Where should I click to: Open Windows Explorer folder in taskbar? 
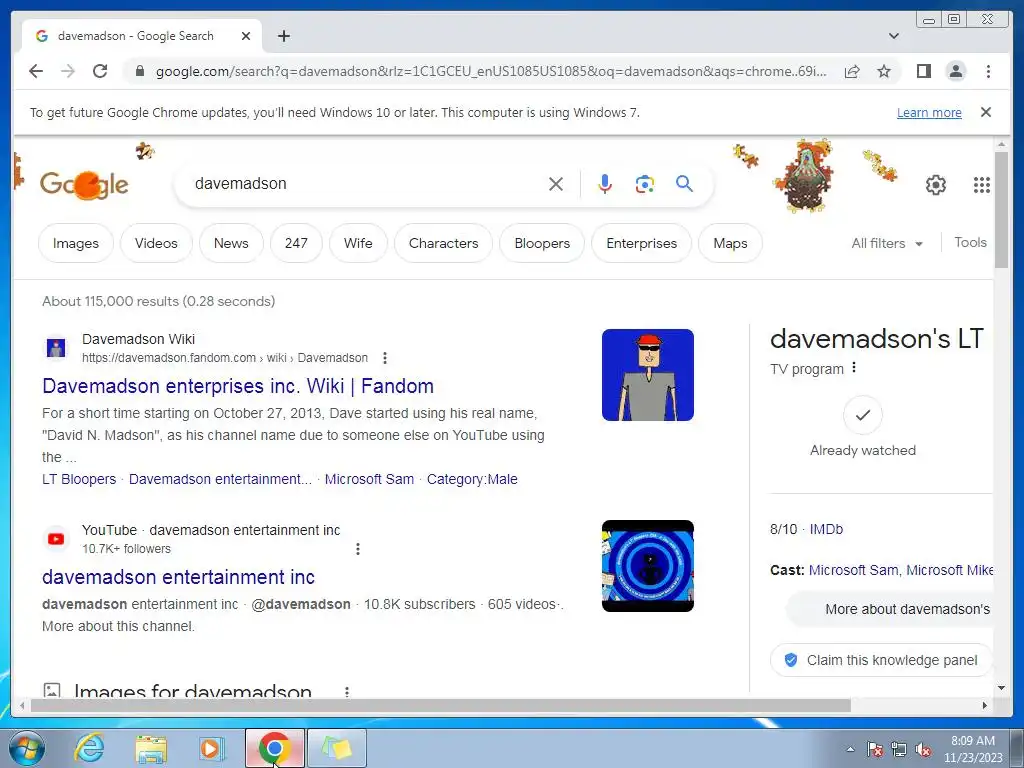click(151, 748)
